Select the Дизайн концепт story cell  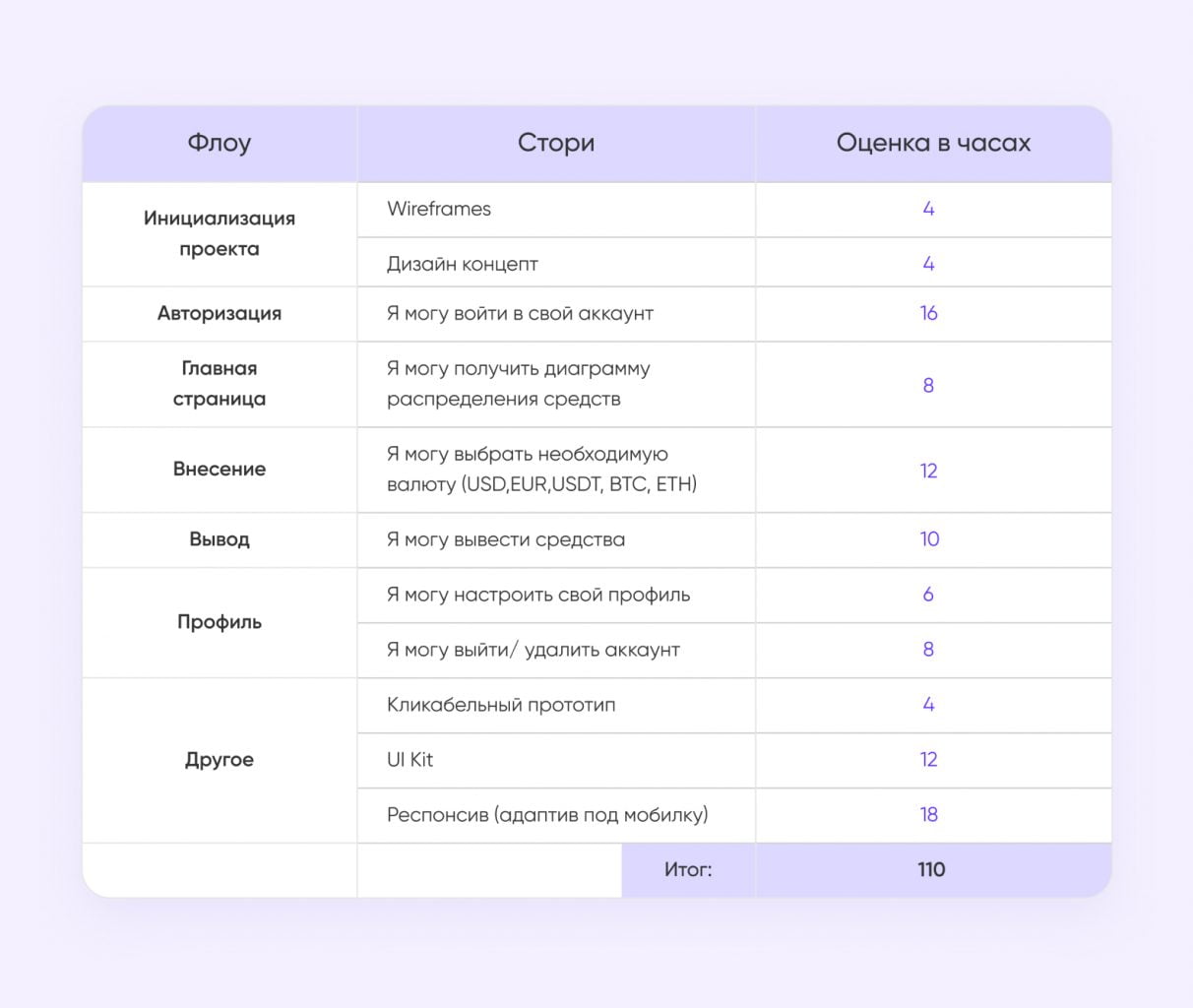[x=463, y=264]
